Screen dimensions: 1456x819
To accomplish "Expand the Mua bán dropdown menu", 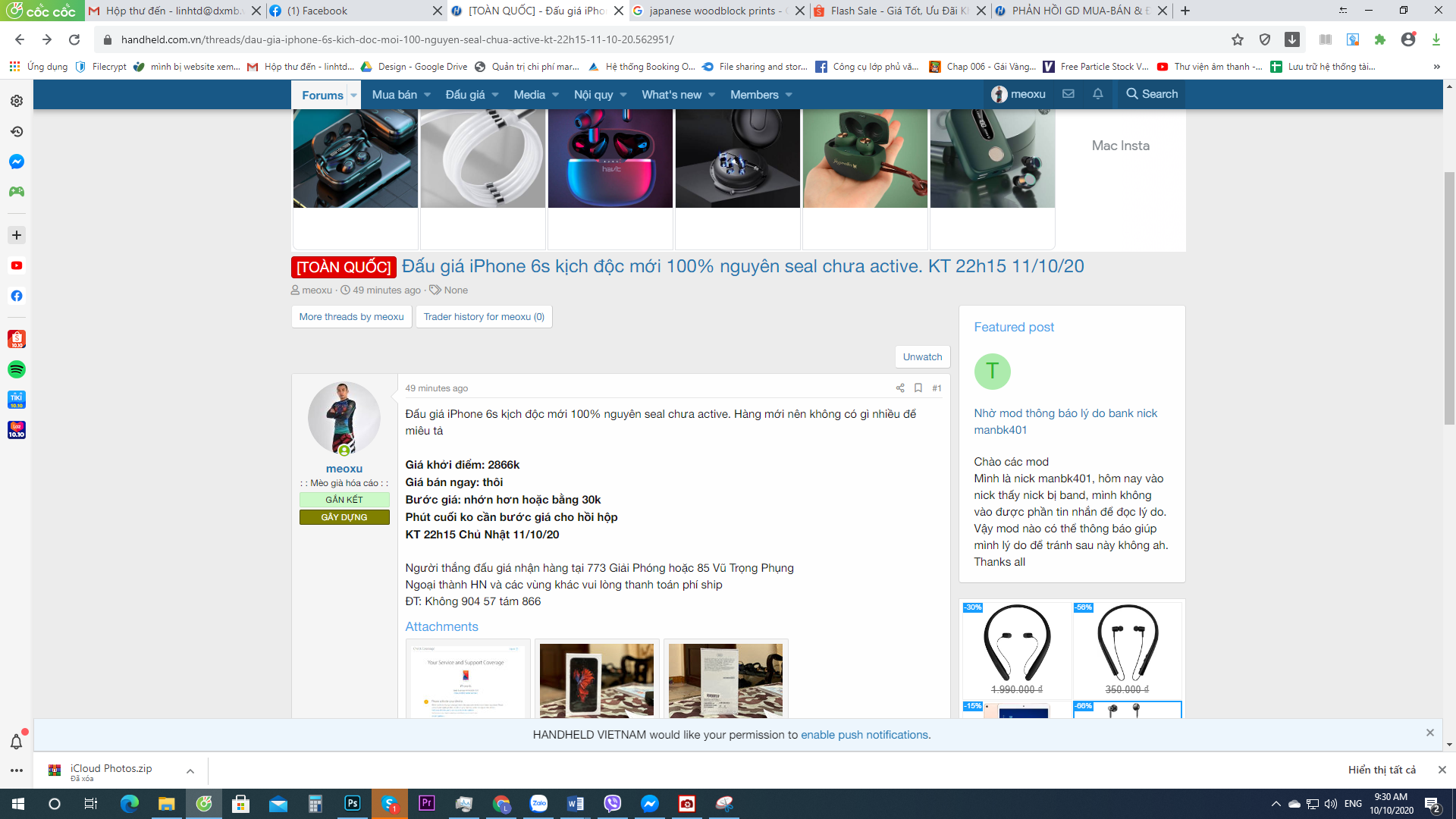I will coord(427,95).
